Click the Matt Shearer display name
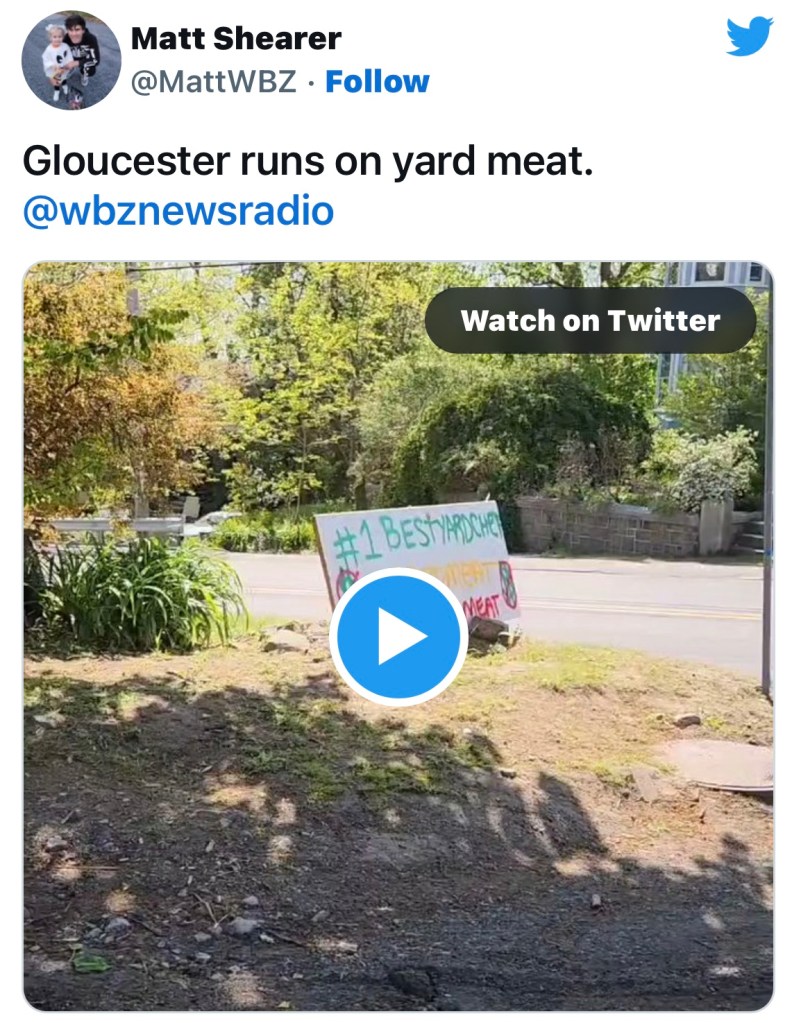The height and width of the screenshot is (1023, 792). click(236, 38)
